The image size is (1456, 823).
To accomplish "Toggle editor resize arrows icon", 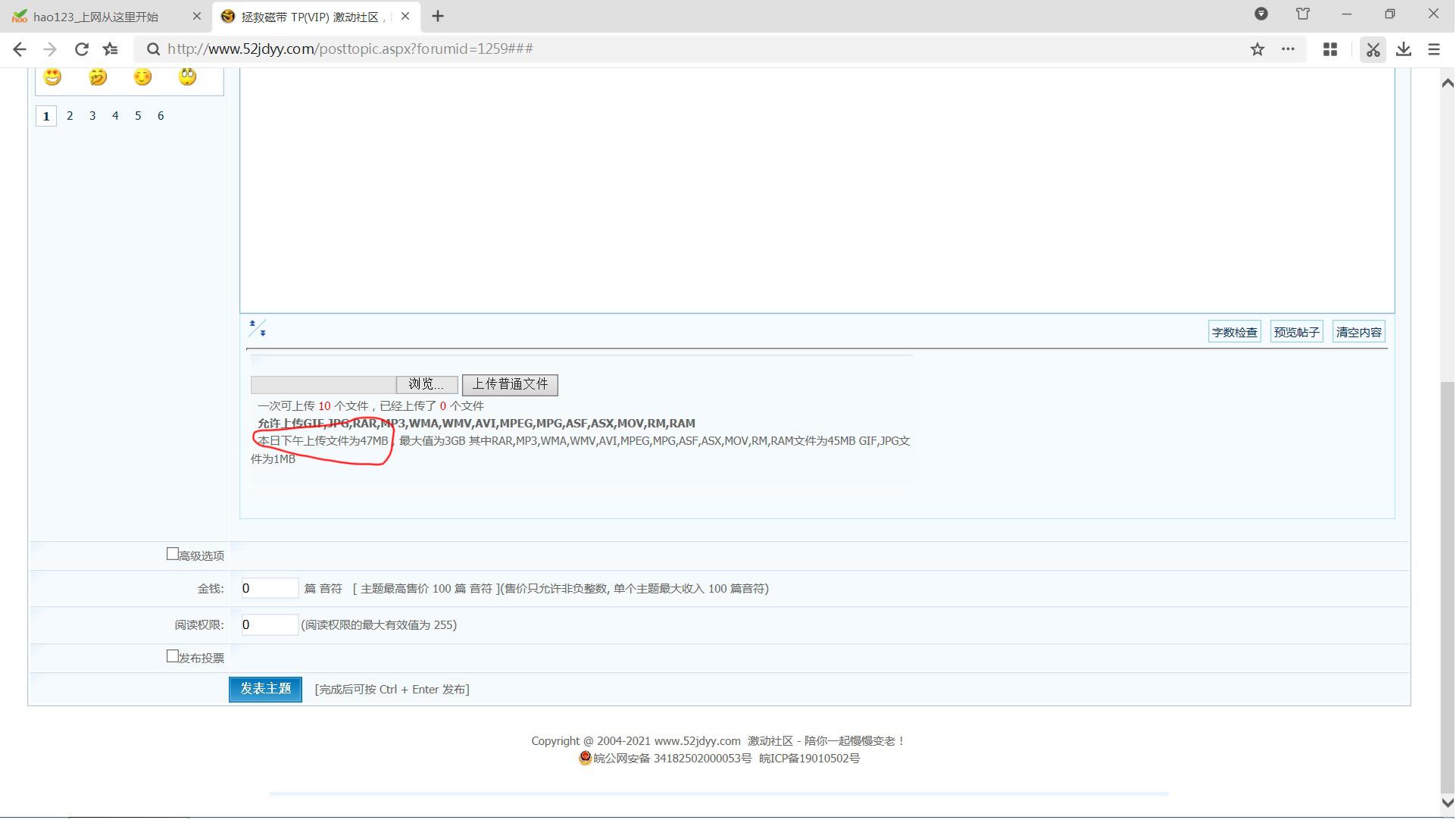I will point(258,329).
